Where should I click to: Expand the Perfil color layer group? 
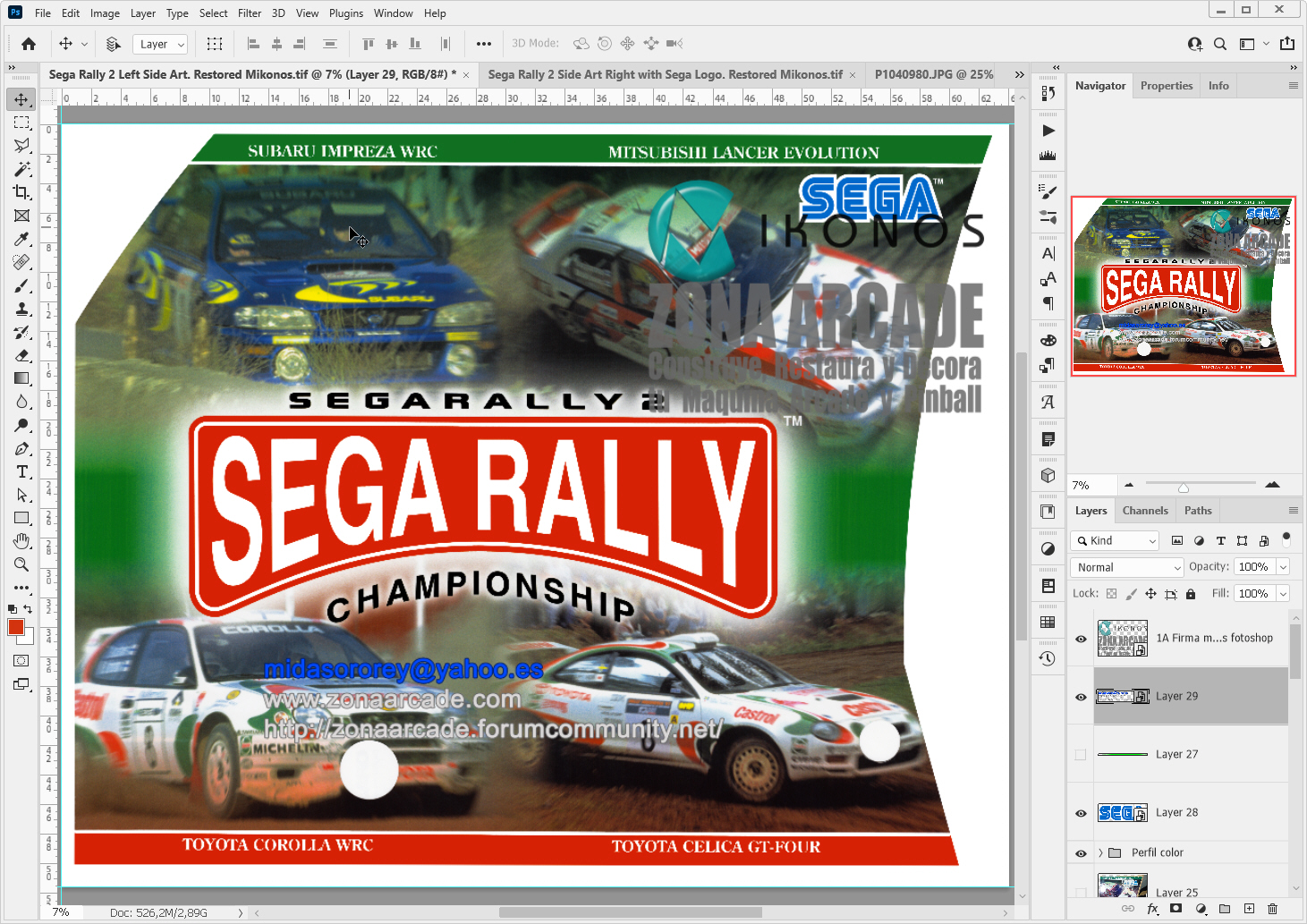[1102, 852]
